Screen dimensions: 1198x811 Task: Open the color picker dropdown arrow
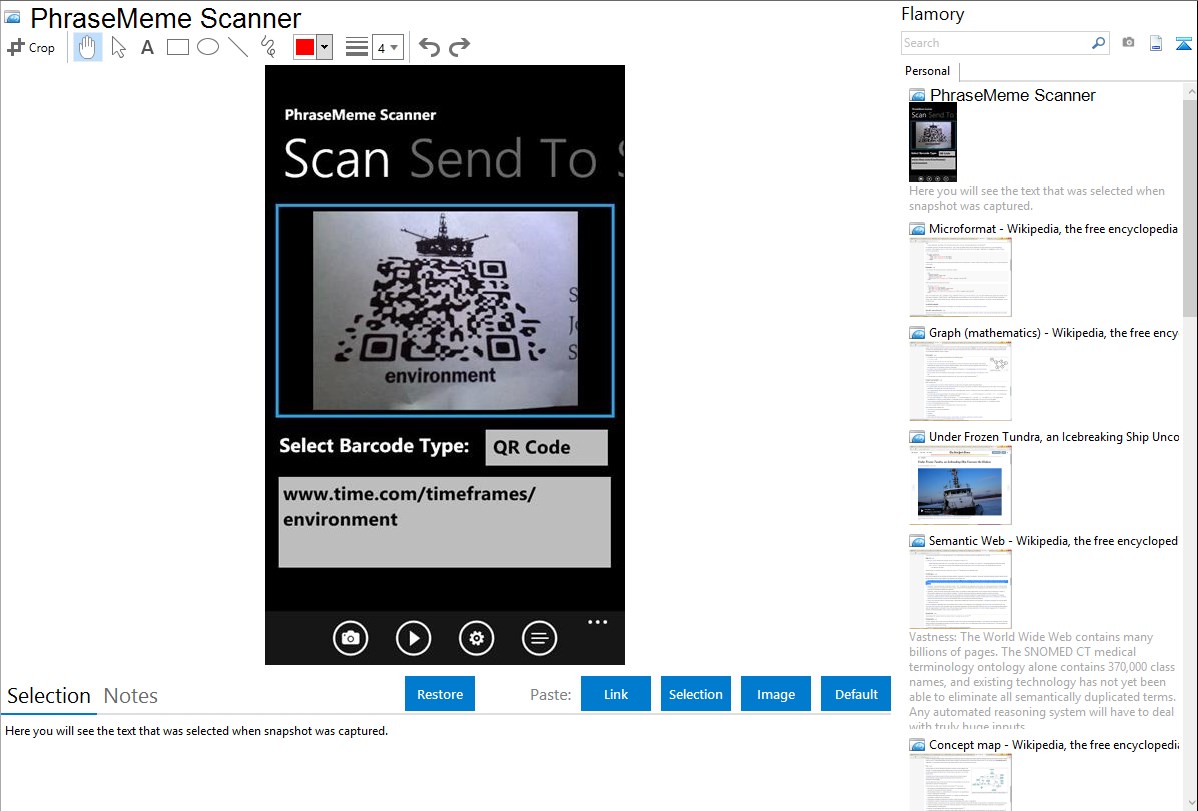tap(325, 47)
